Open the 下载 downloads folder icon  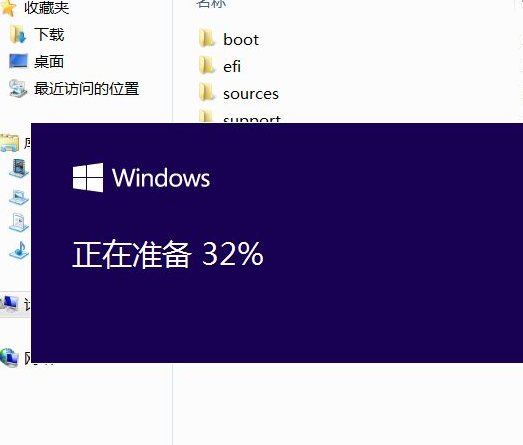(18, 34)
